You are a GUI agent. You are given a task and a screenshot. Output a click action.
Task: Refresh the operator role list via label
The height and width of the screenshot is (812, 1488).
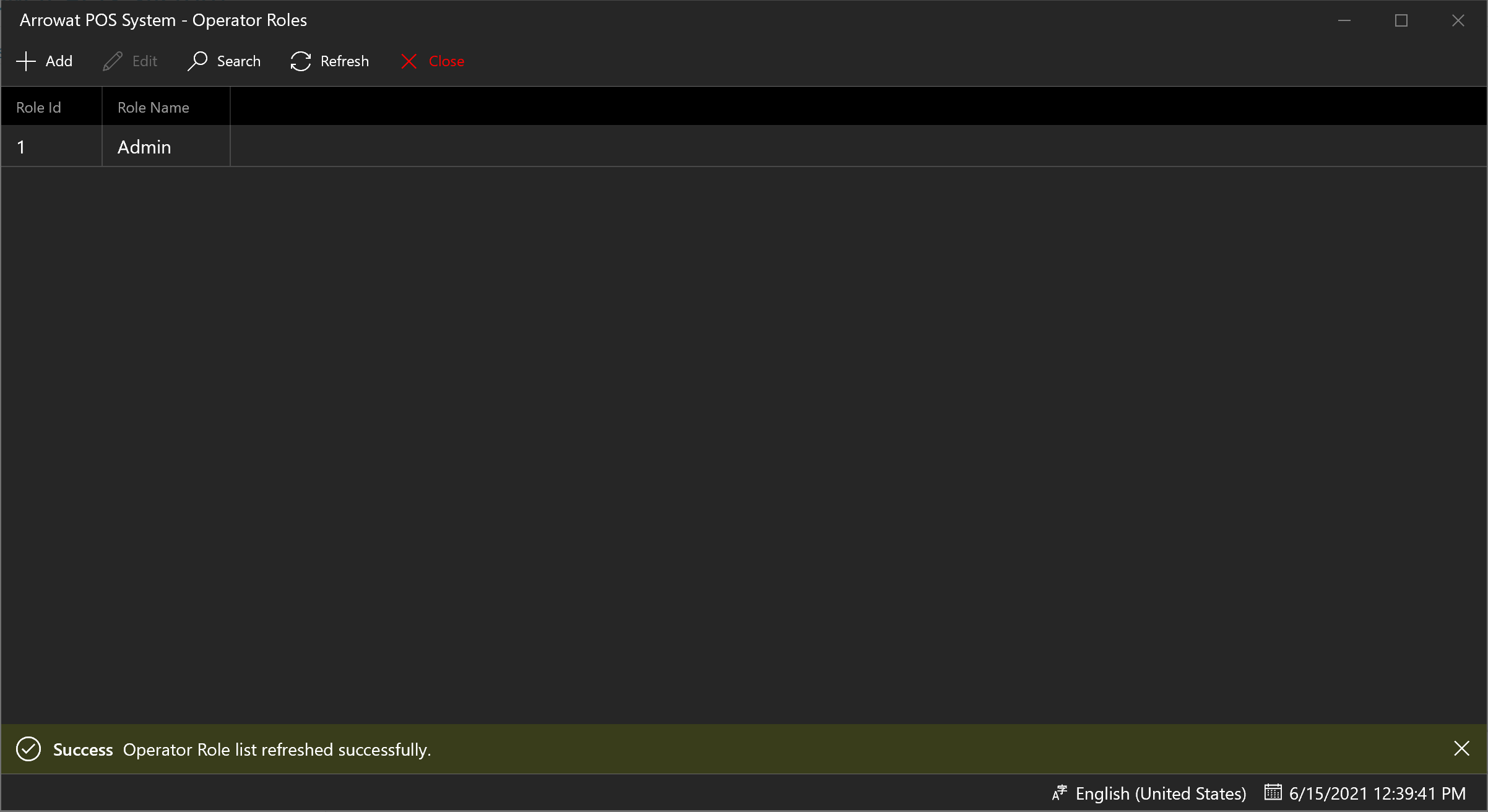point(345,61)
